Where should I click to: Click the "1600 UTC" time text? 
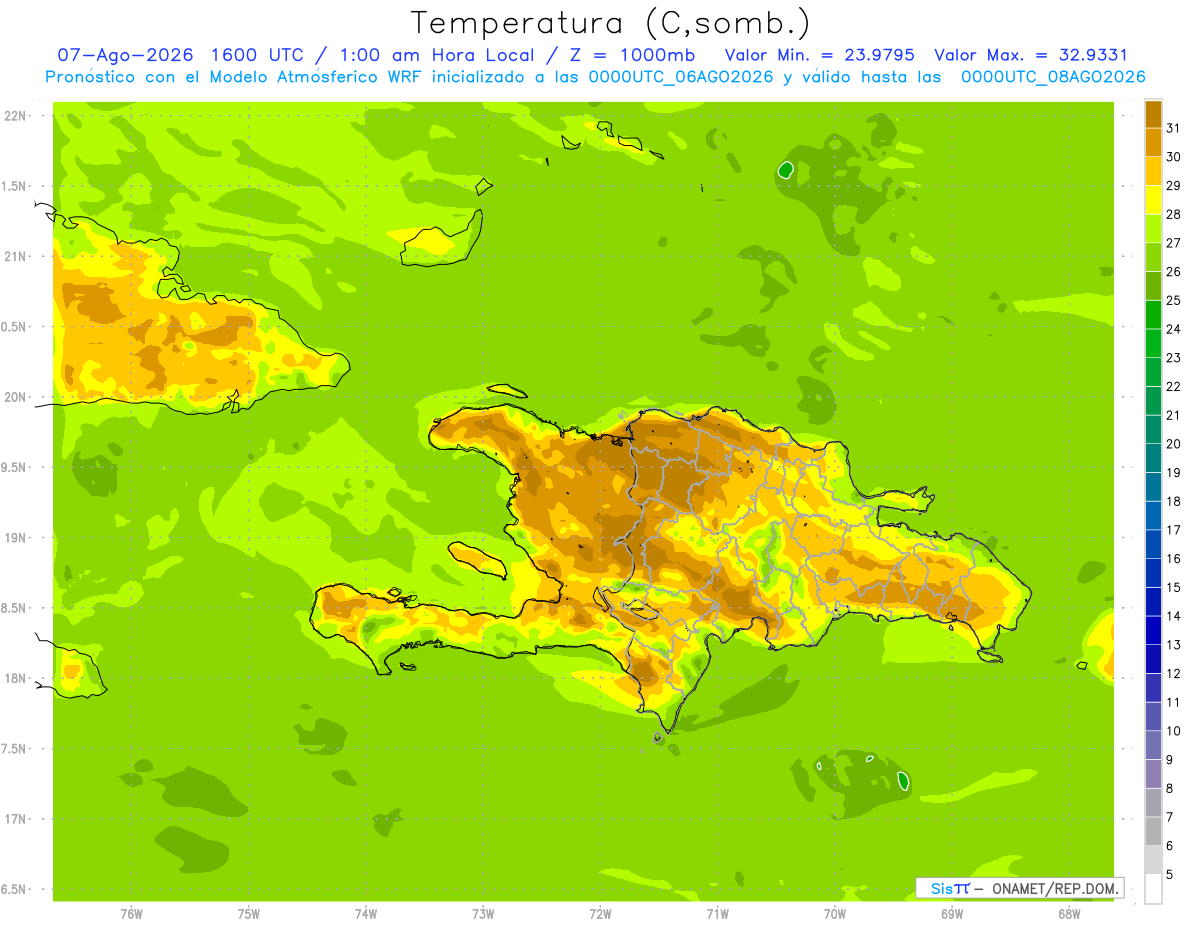coord(258,55)
